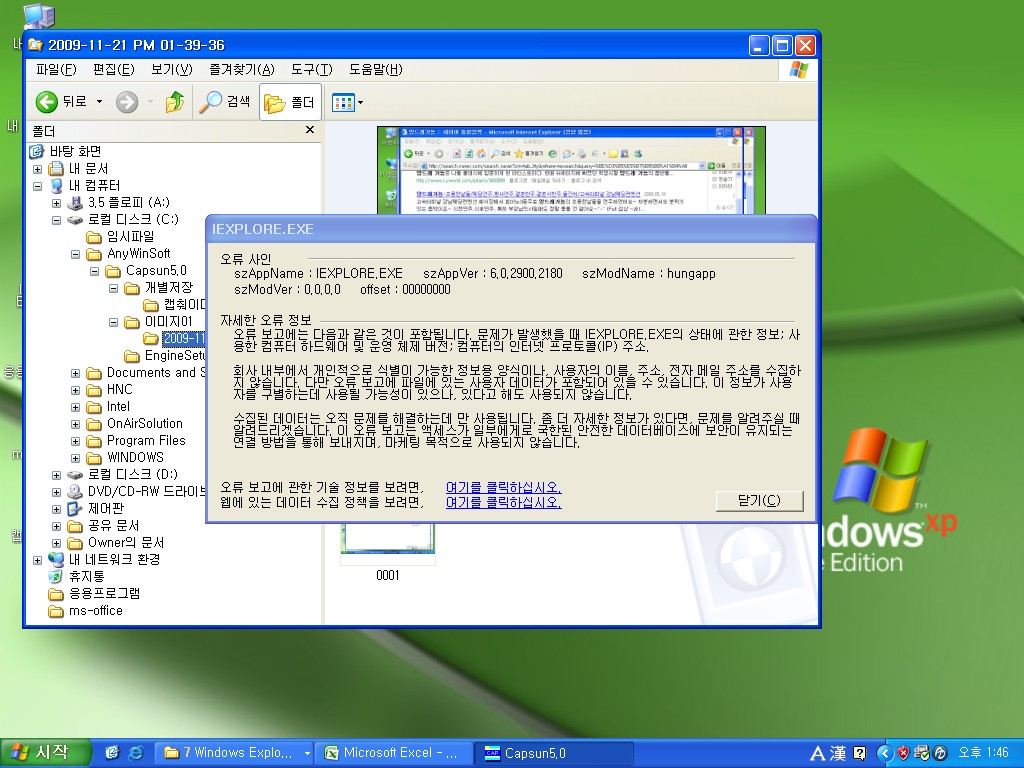Click the IME 'A' language indicator

(817, 753)
